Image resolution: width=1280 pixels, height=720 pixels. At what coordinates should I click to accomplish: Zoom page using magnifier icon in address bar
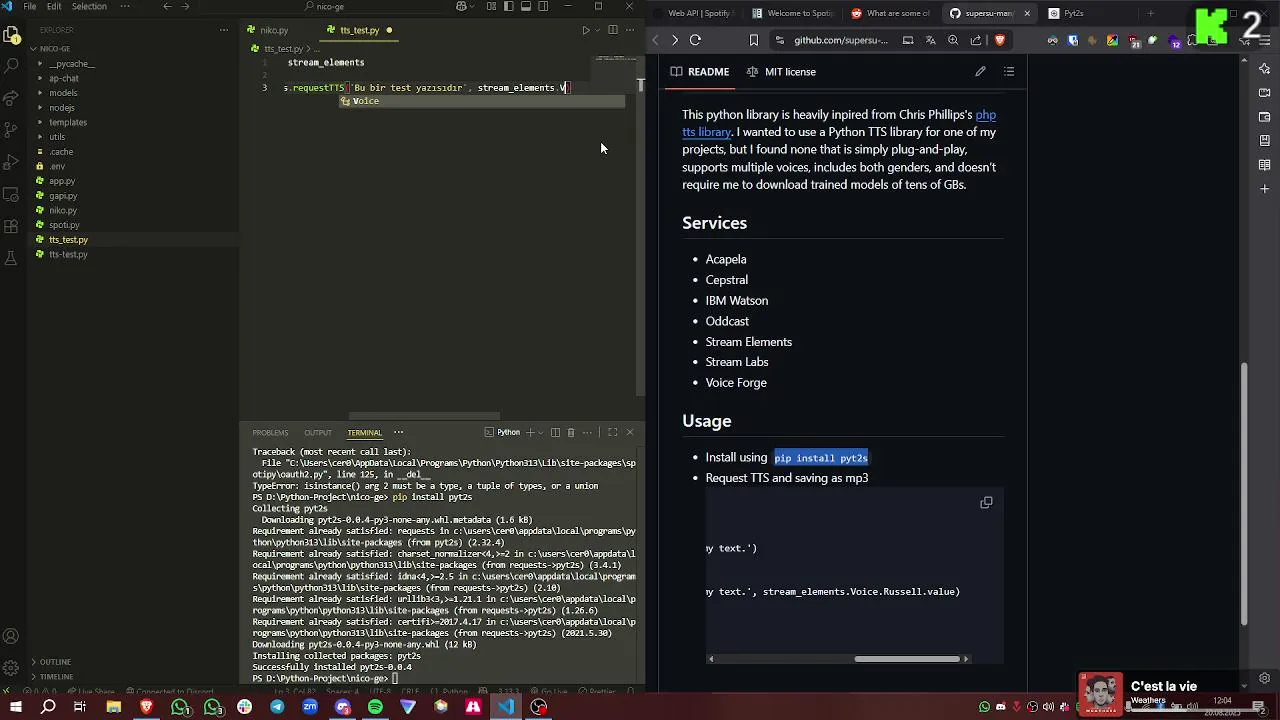pos(953,40)
